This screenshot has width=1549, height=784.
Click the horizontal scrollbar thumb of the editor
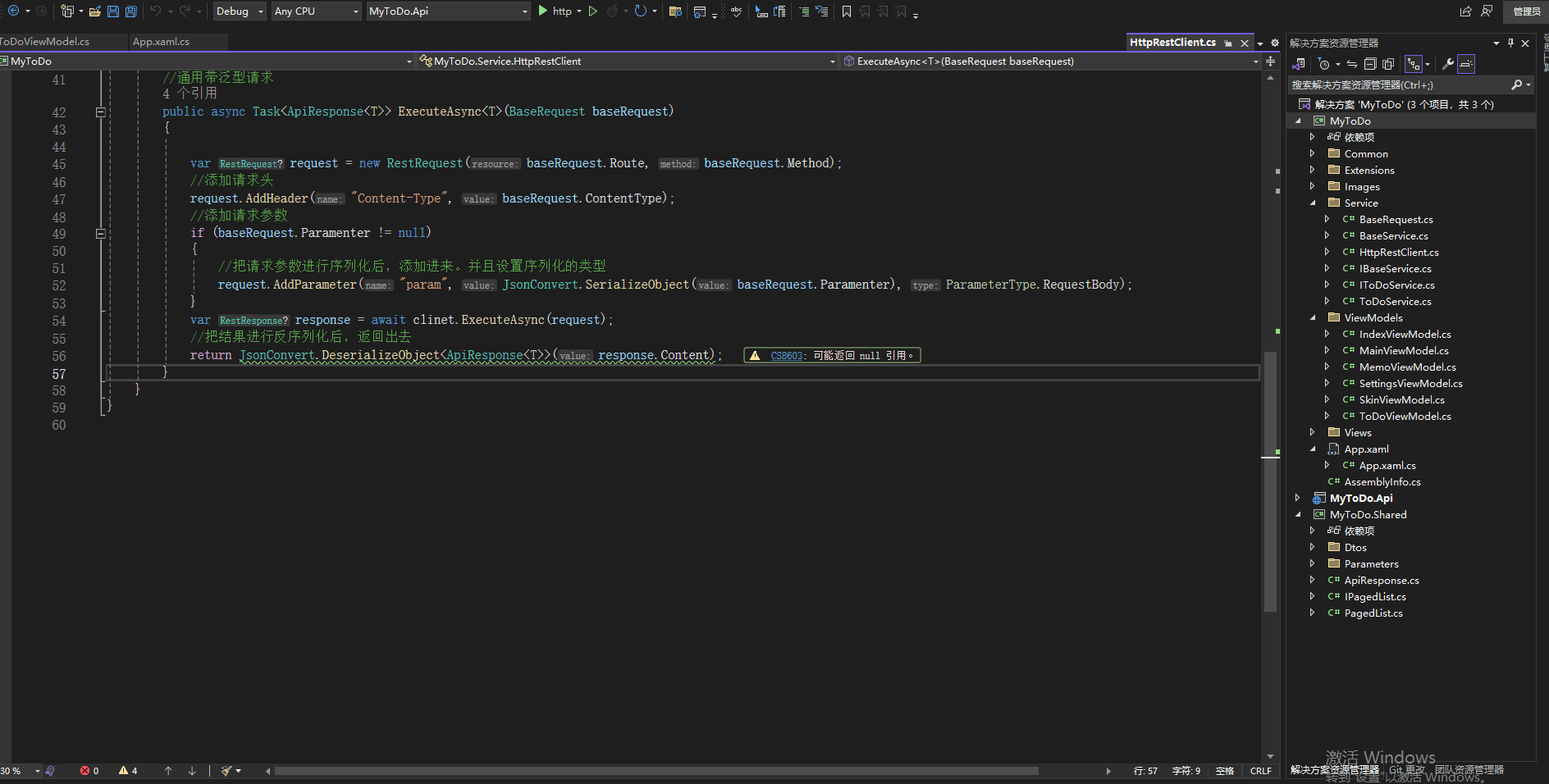coord(656,771)
